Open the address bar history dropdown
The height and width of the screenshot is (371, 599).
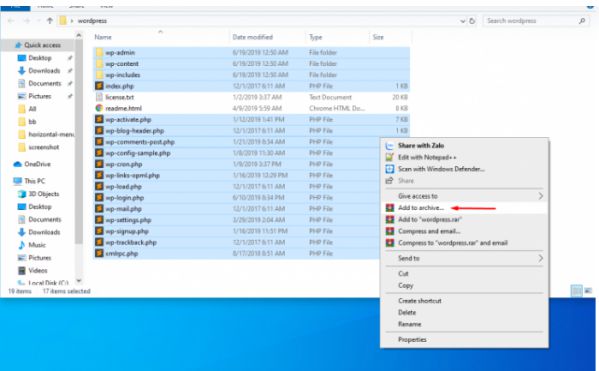coord(463,21)
